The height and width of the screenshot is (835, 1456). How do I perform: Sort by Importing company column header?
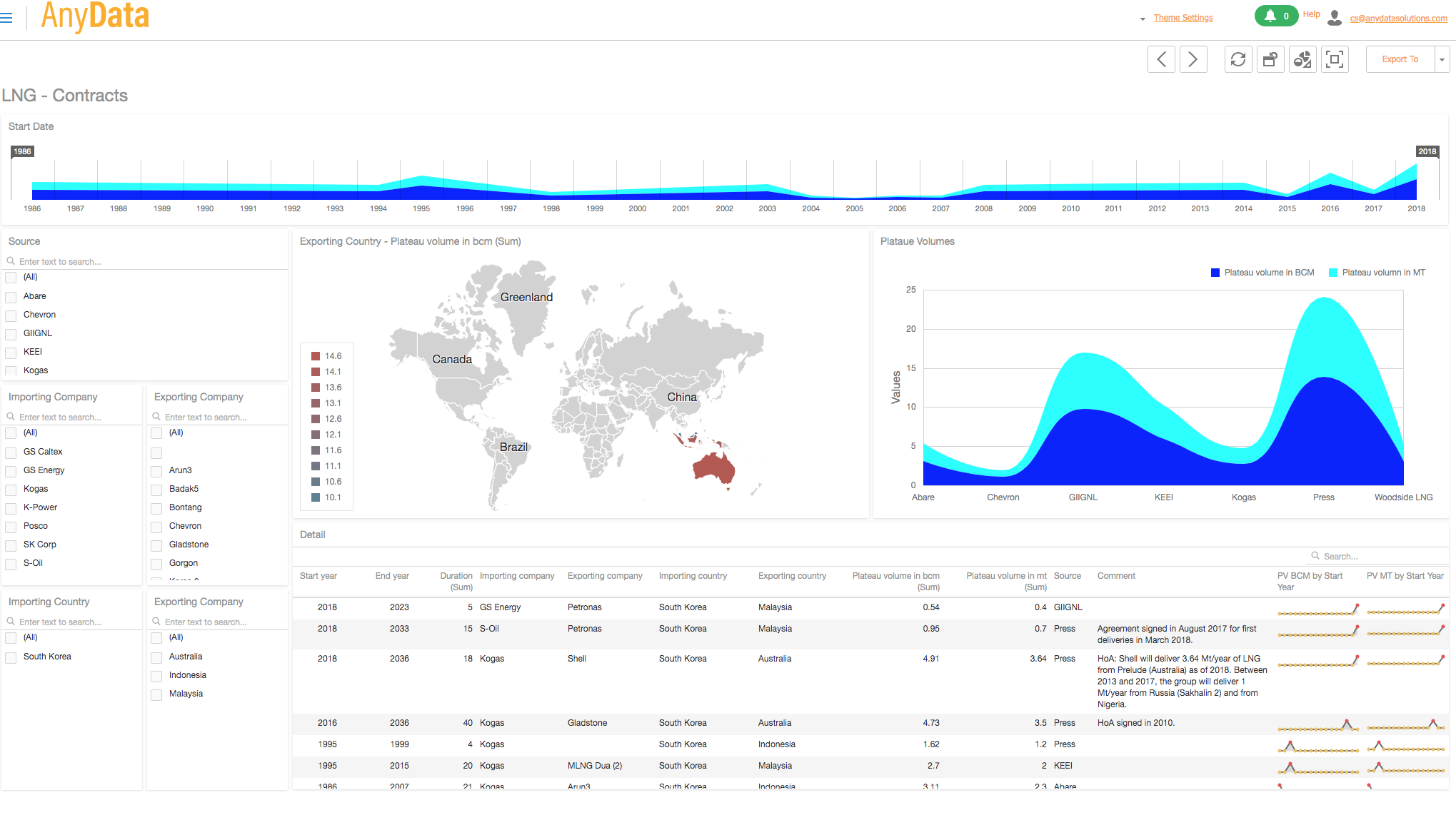[517, 576]
